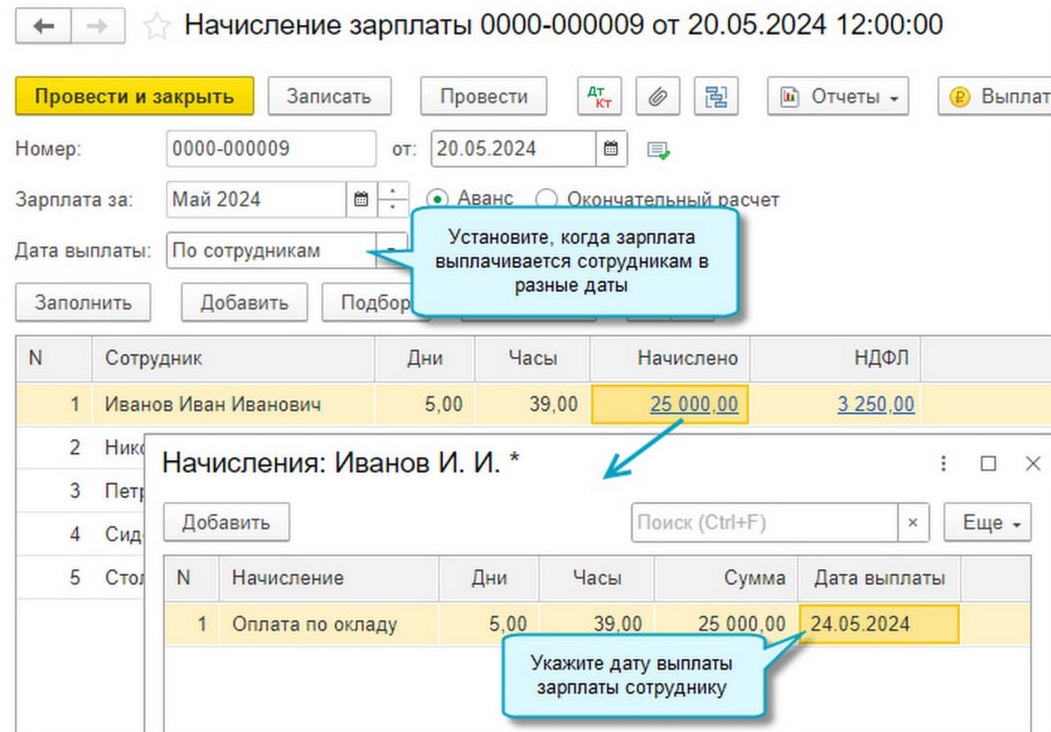
Task: Clear search with the × button
Action: pos(913,522)
